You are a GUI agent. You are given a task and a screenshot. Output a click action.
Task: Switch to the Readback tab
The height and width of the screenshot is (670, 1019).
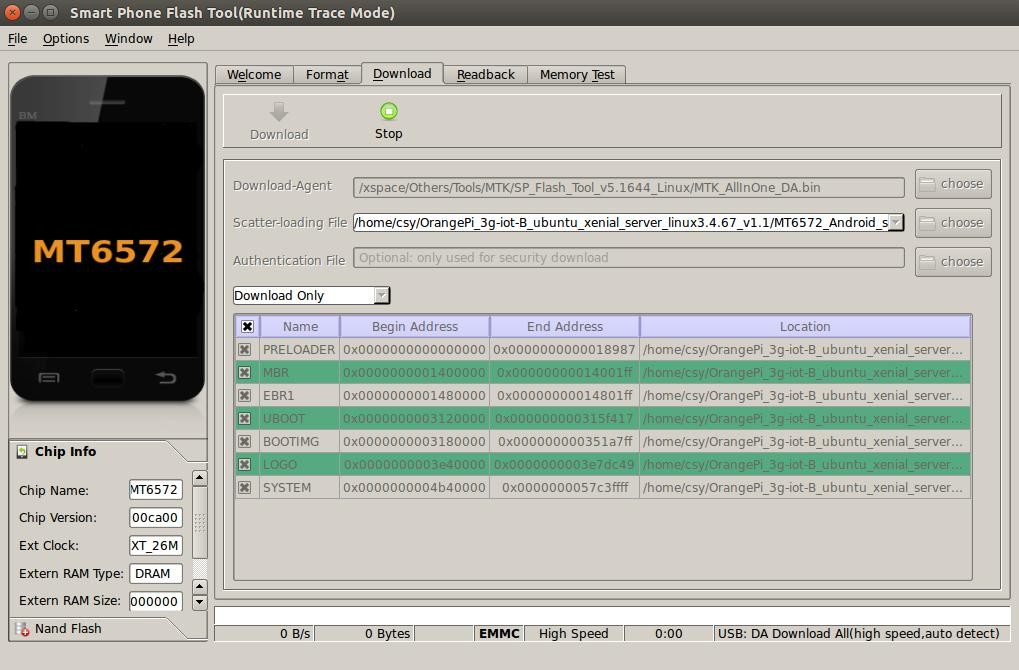click(485, 75)
